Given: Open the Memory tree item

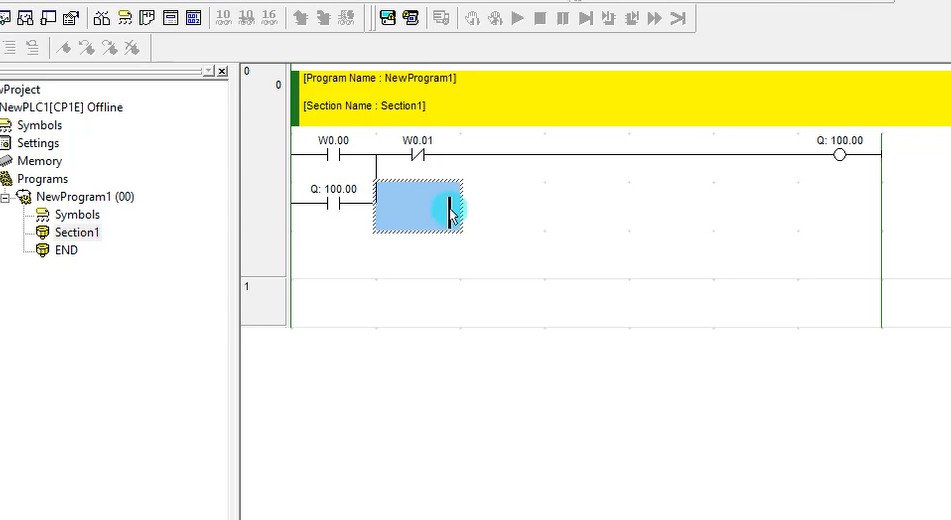Looking at the screenshot, I should 39,161.
